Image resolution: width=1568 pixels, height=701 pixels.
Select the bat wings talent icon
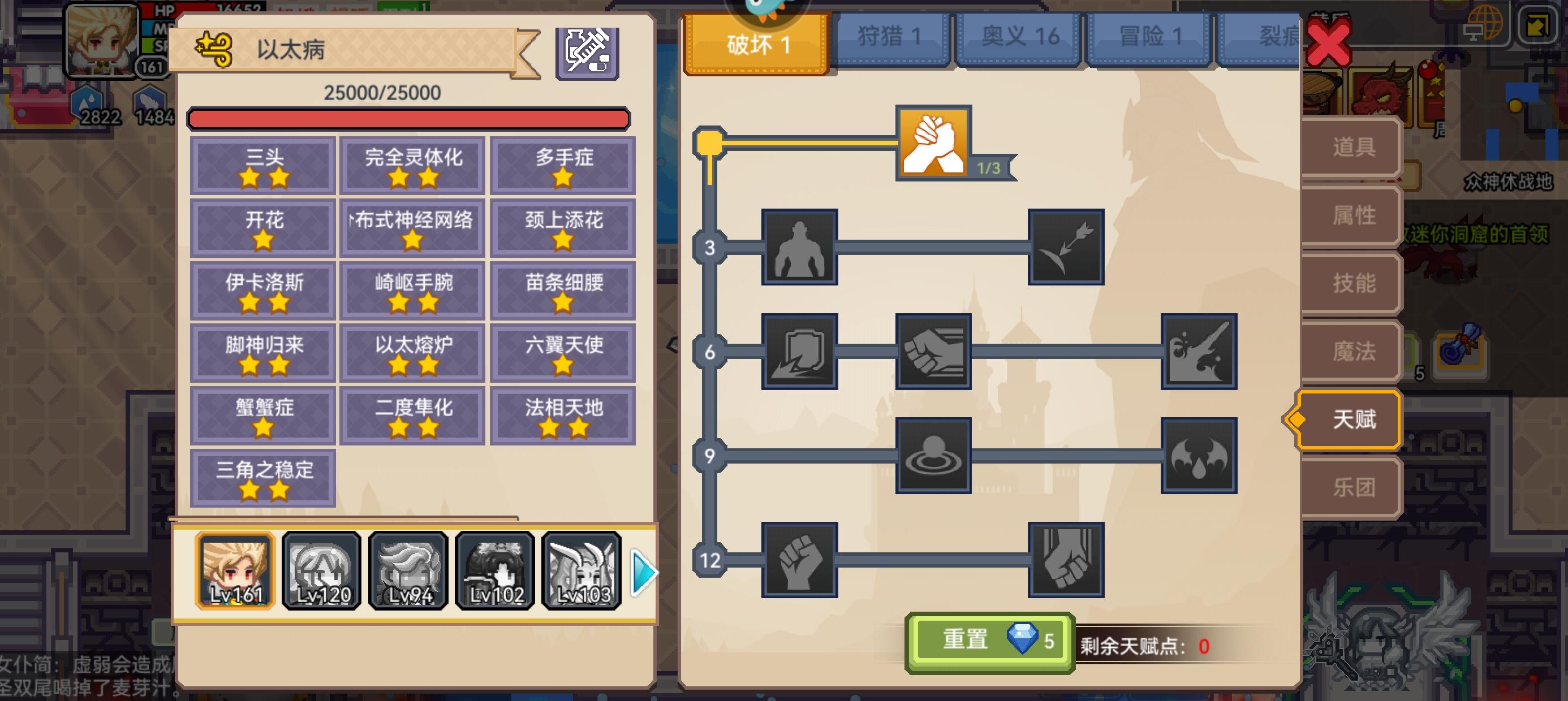point(1199,455)
